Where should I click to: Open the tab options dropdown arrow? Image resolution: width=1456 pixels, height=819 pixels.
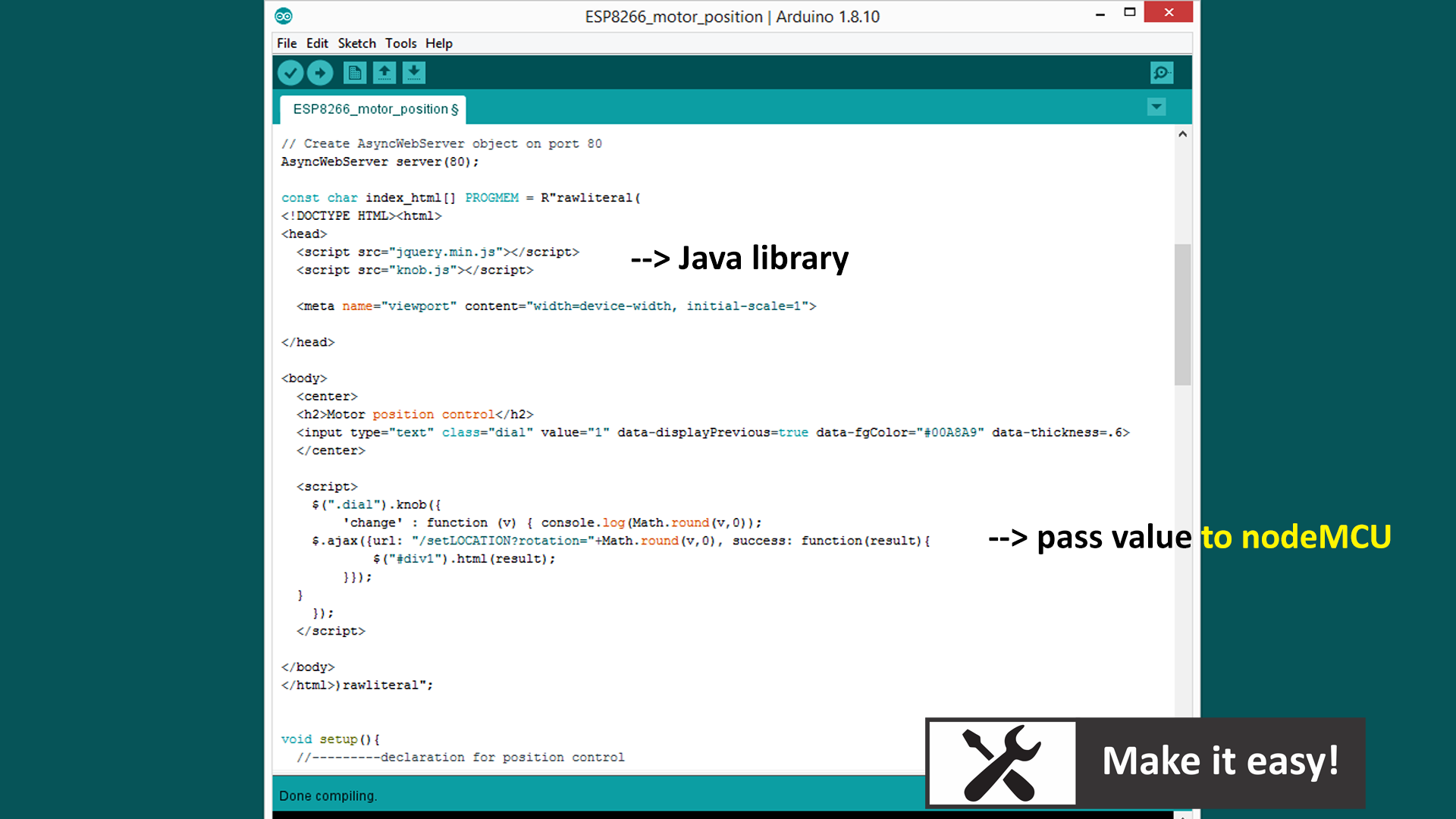tap(1156, 107)
